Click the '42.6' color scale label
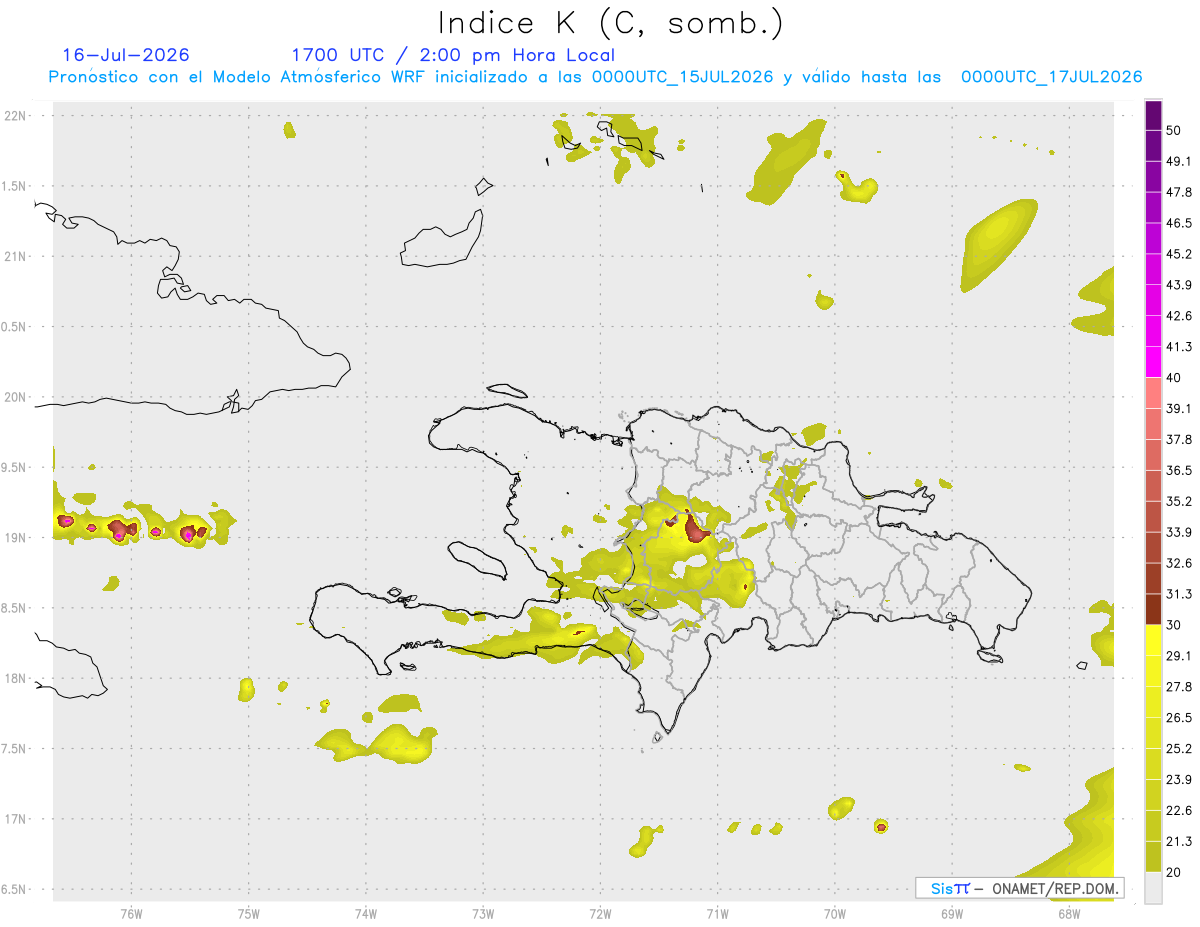Screen dimensions: 1200x927 [1179, 316]
